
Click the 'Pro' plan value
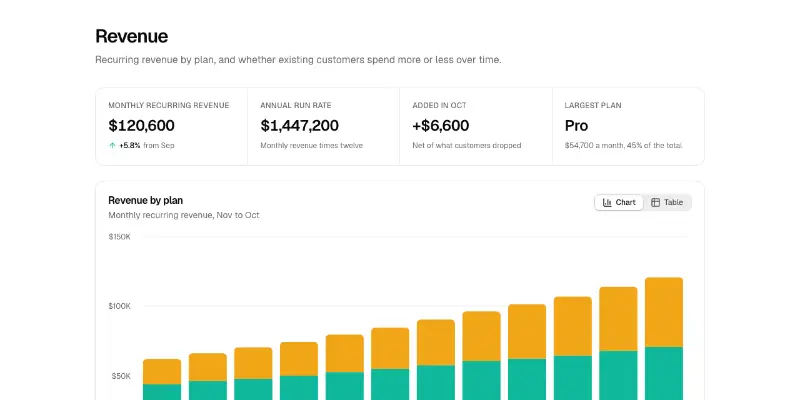tap(577, 126)
